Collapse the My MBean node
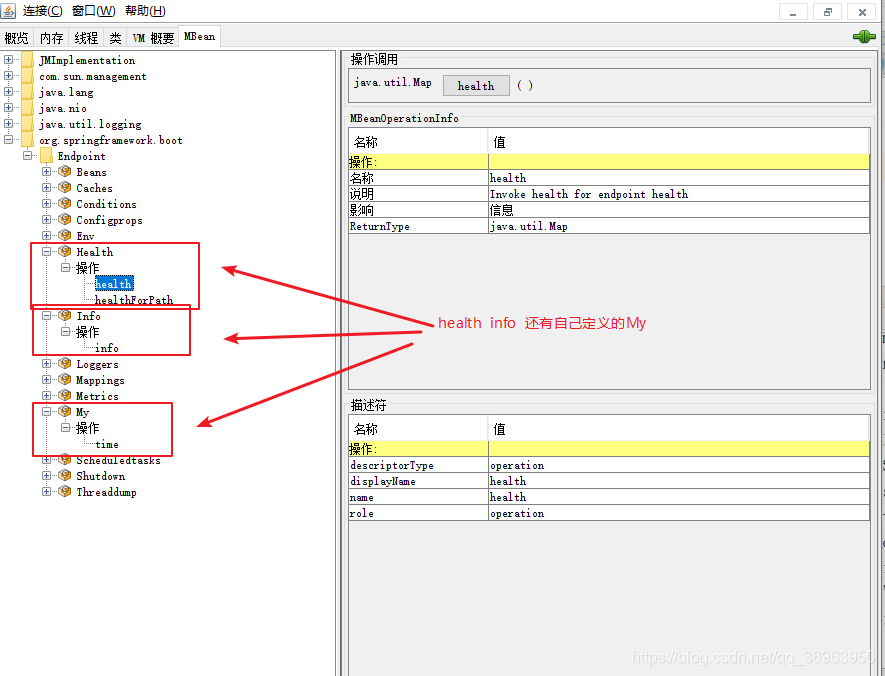This screenshot has width=885, height=676. pos(47,411)
